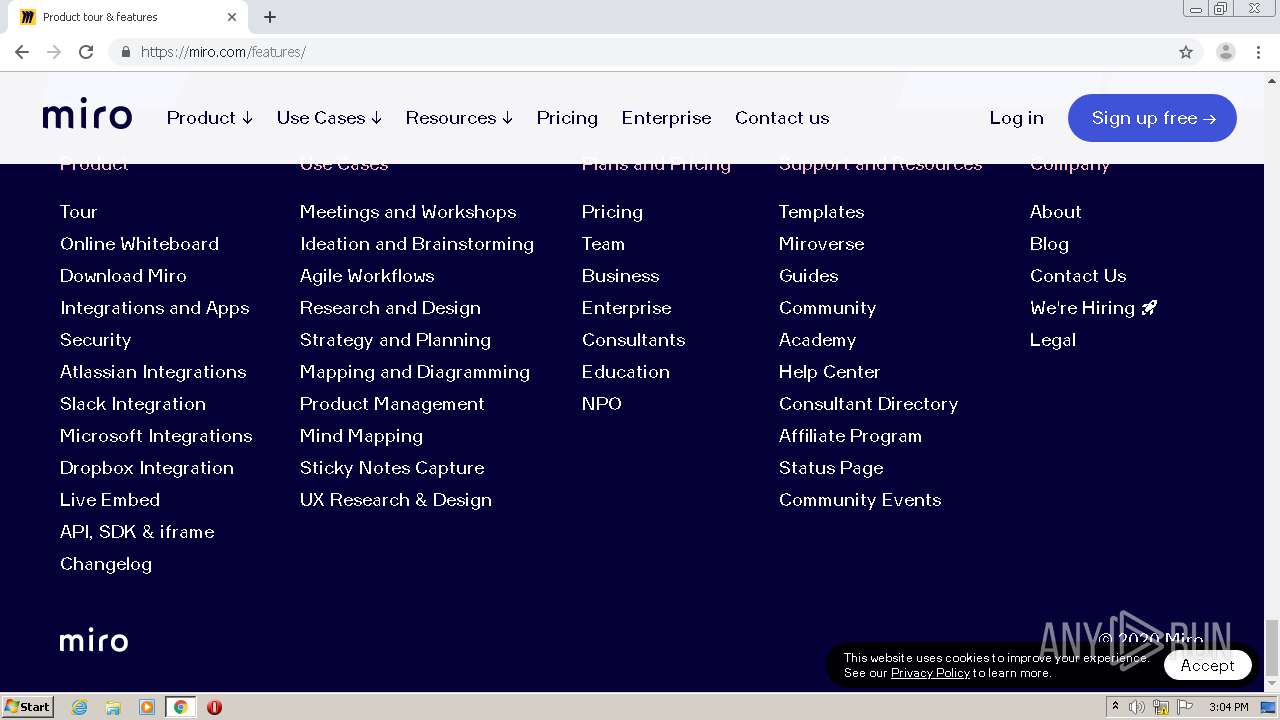Open Meetings and Workshops link
The height and width of the screenshot is (720, 1280).
(408, 212)
